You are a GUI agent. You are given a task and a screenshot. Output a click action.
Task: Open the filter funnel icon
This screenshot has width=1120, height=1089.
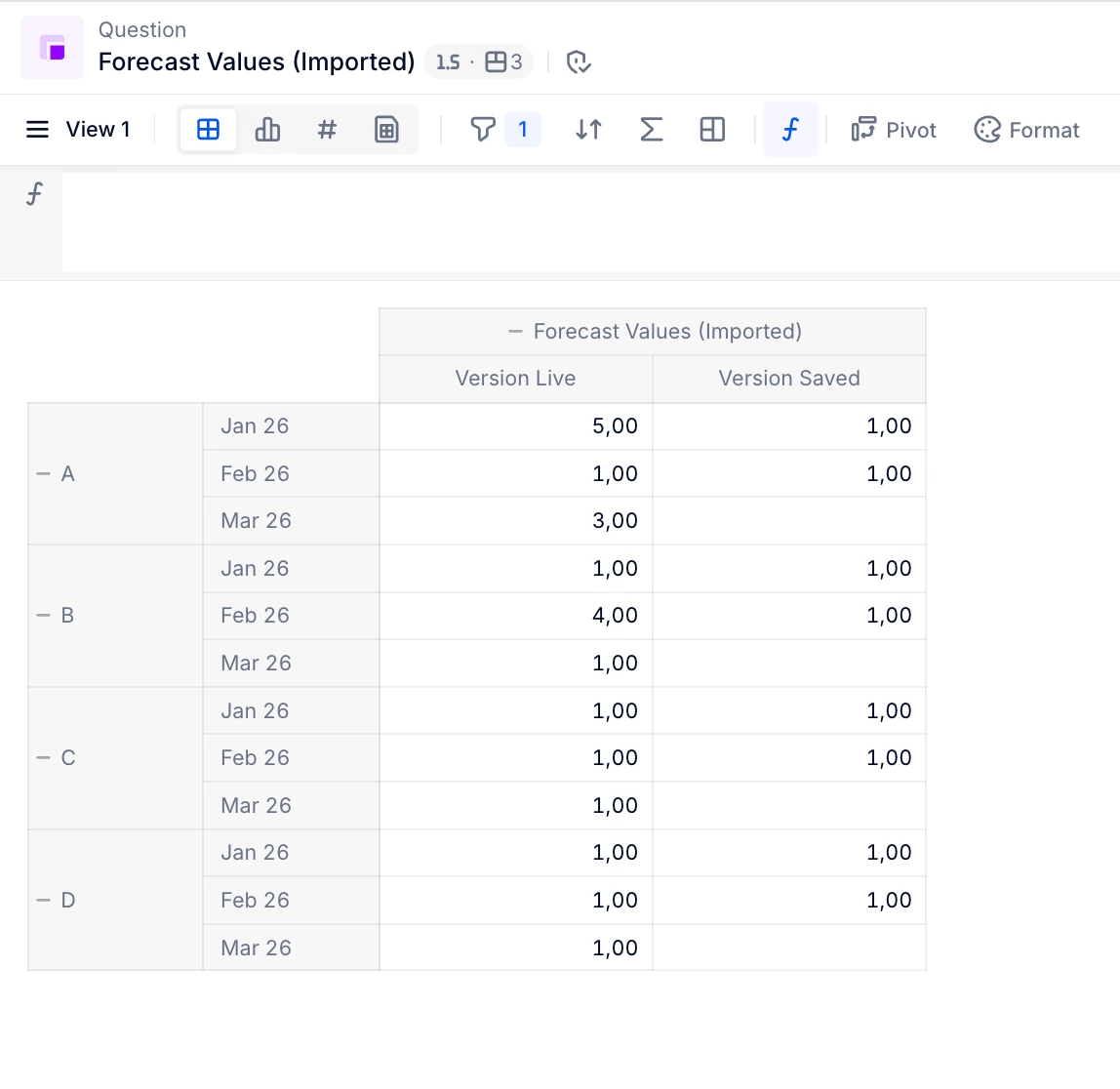tap(482, 130)
